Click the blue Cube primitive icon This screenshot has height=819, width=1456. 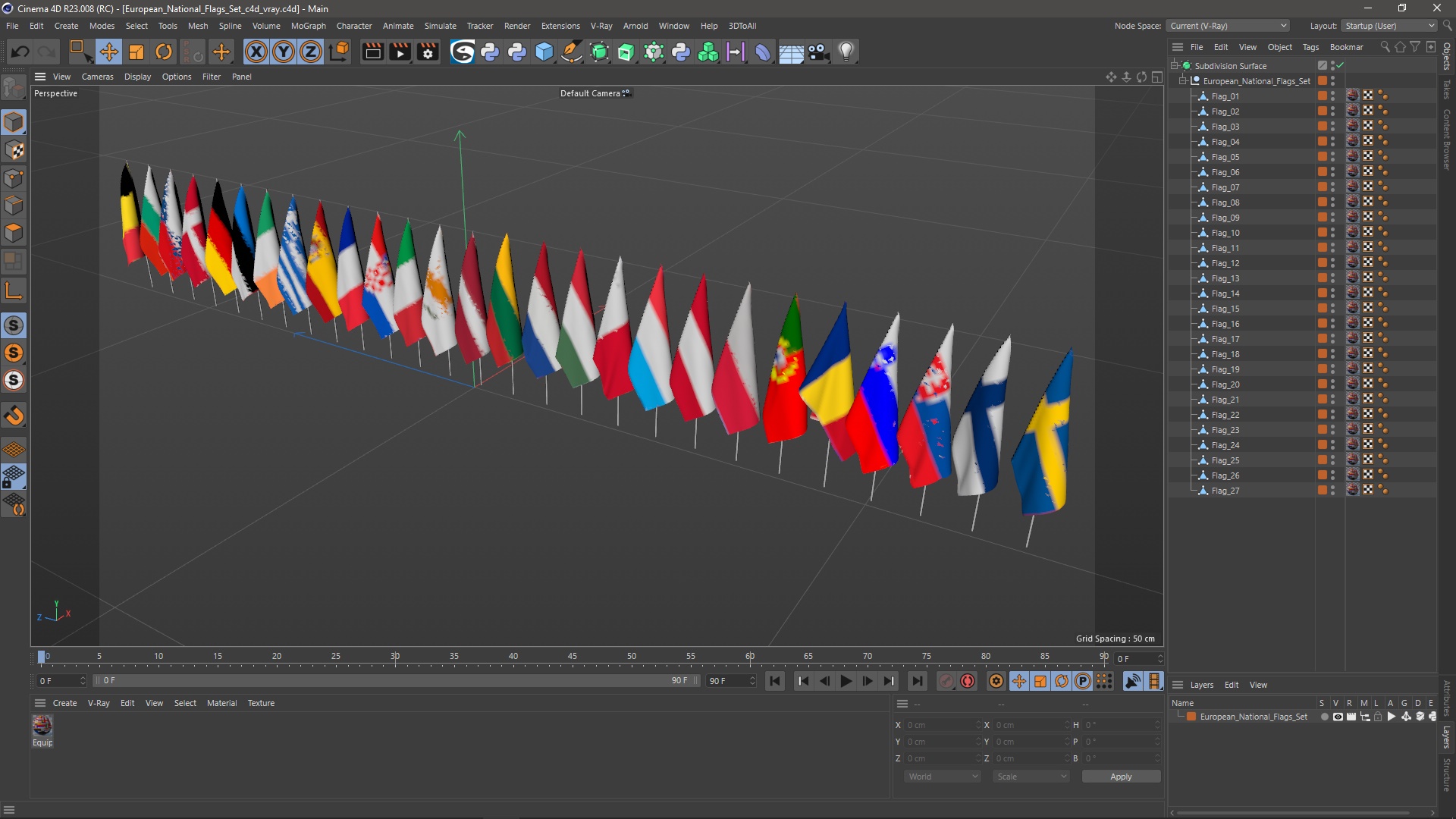pos(544,52)
